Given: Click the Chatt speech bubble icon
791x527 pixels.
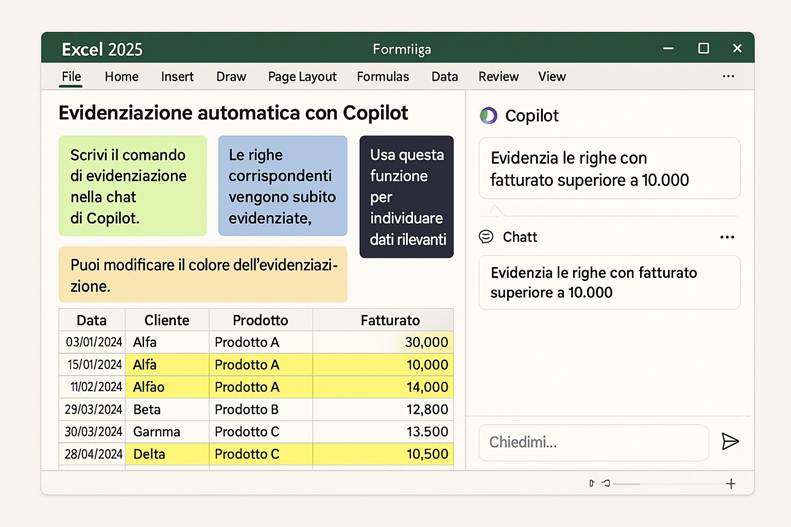Looking at the screenshot, I should pyautogui.click(x=486, y=237).
